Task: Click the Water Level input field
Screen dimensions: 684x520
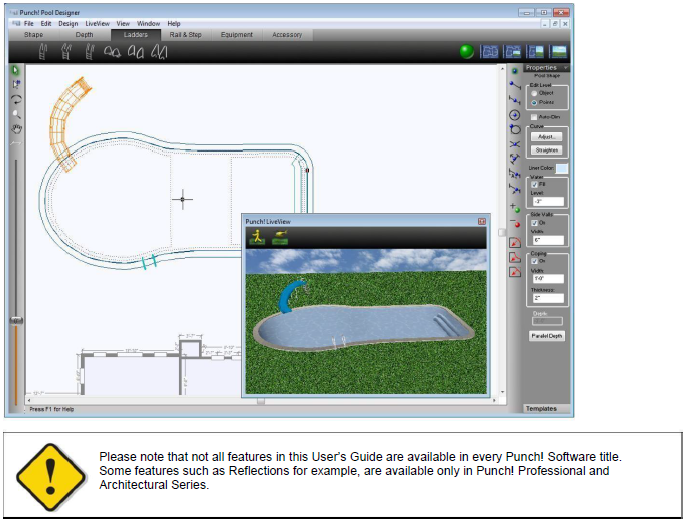Action: [x=548, y=202]
